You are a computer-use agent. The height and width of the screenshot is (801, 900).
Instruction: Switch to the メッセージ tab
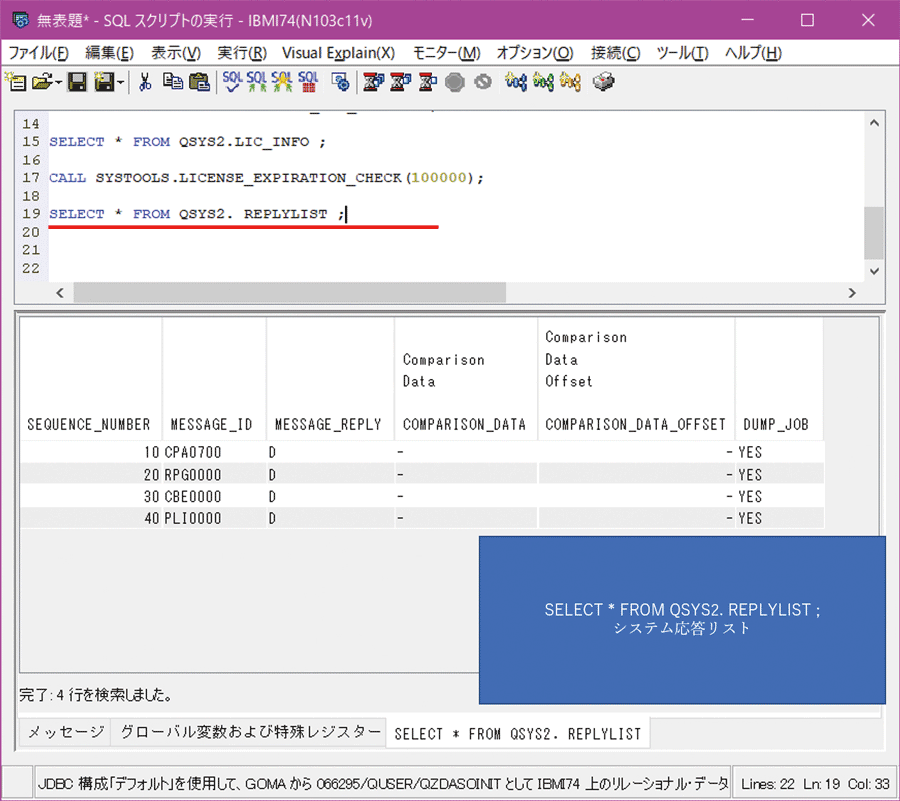65,732
